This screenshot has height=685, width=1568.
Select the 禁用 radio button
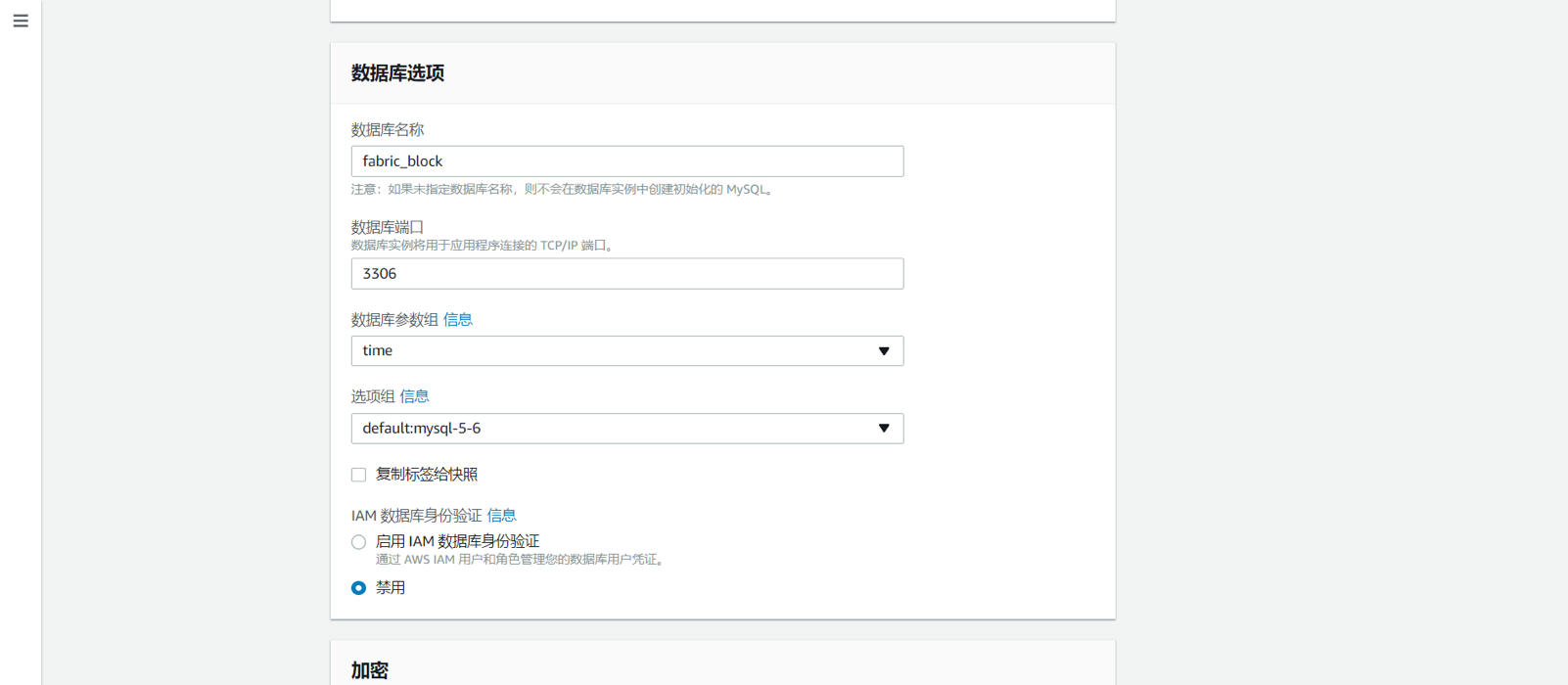pyautogui.click(x=359, y=588)
